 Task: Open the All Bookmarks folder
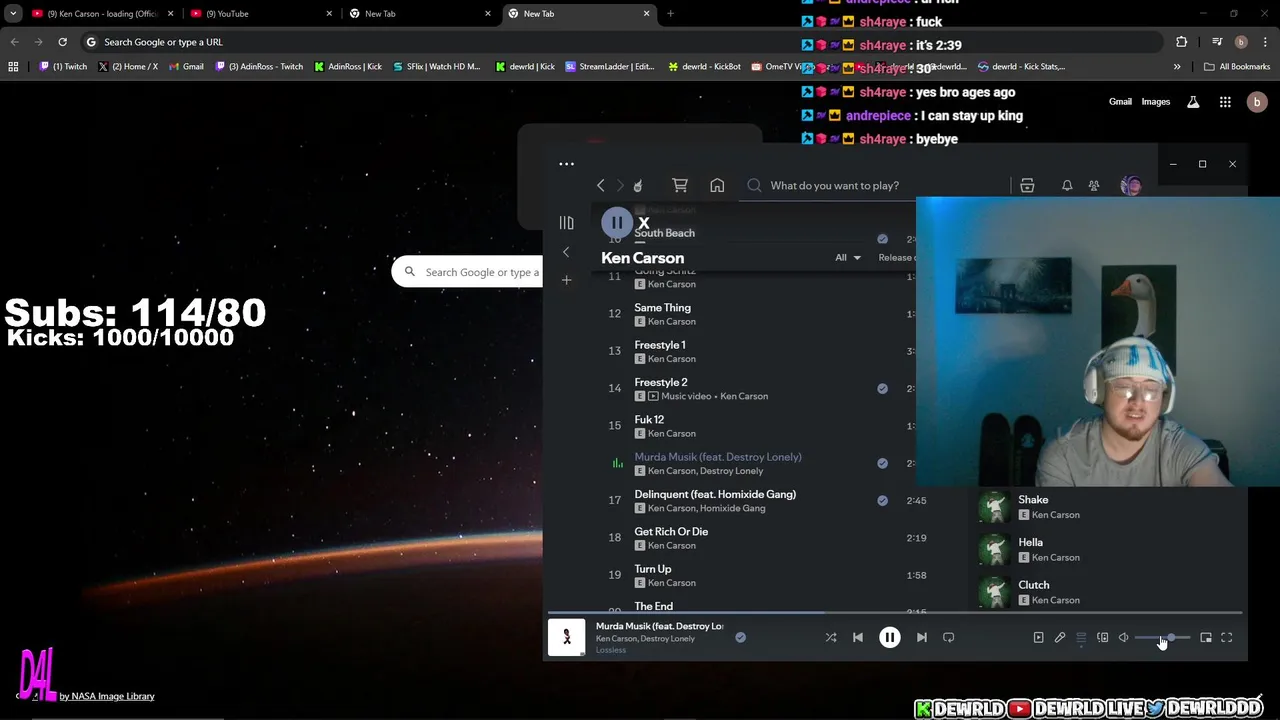(x=1237, y=67)
